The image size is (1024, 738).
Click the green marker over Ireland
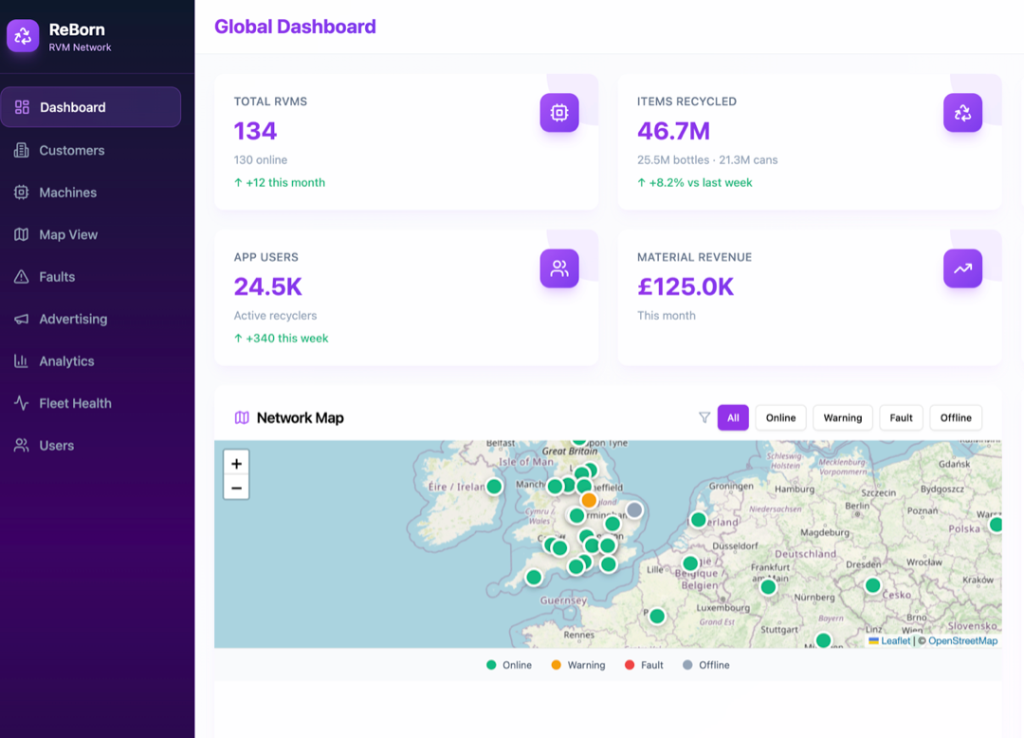pos(494,487)
